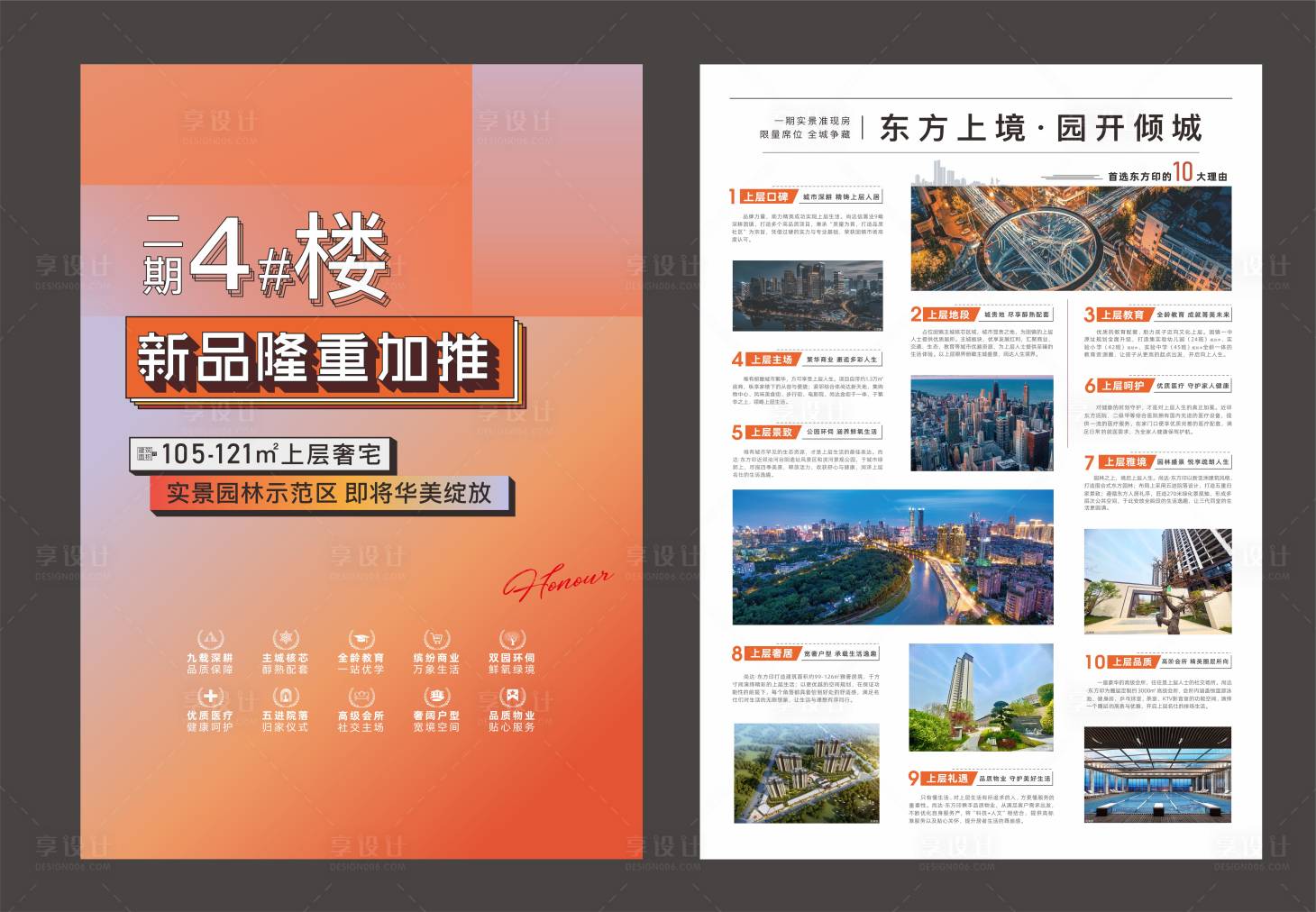Click the 高级会所 社交主场 label
Image resolution: width=1316 pixels, height=912 pixels.
(361, 721)
